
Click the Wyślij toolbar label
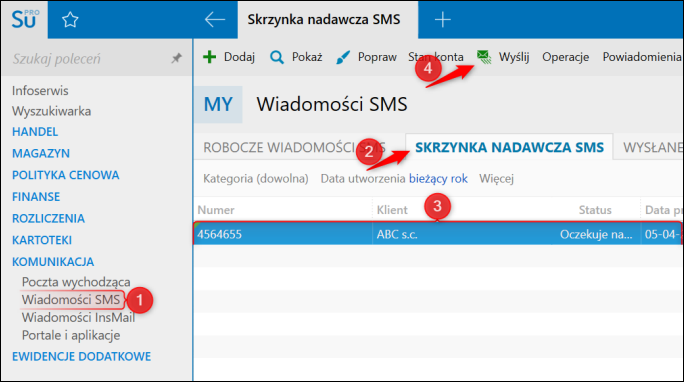click(514, 57)
